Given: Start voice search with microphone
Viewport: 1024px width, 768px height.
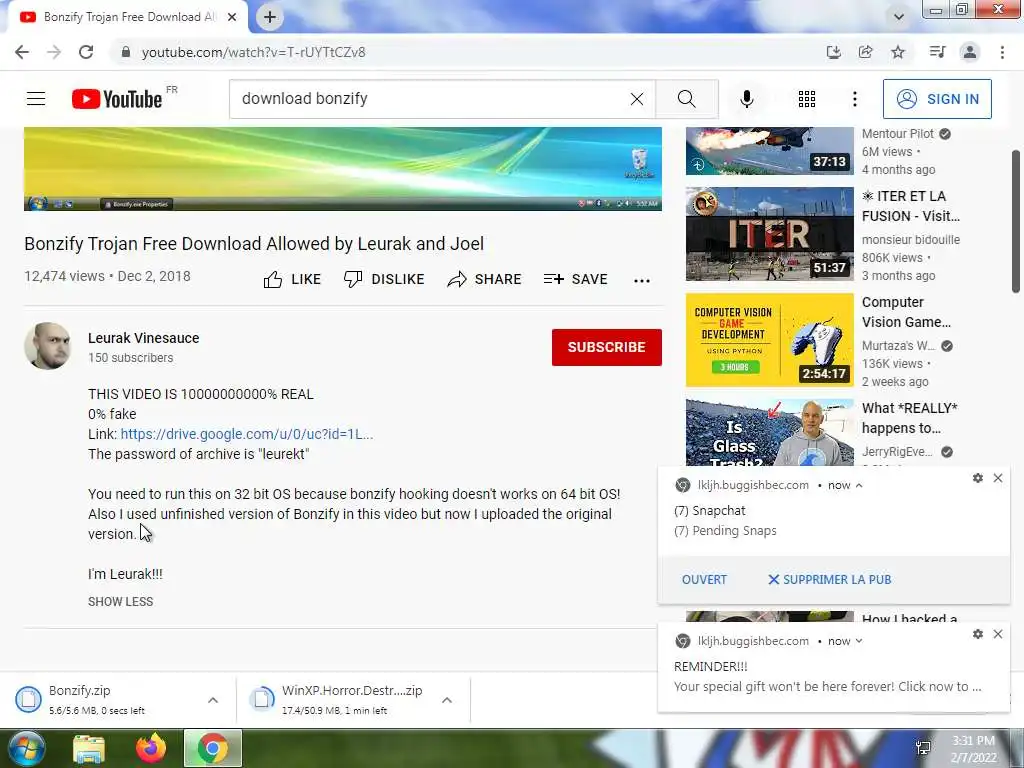Looking at the screenshot, I should coord(746,99).
